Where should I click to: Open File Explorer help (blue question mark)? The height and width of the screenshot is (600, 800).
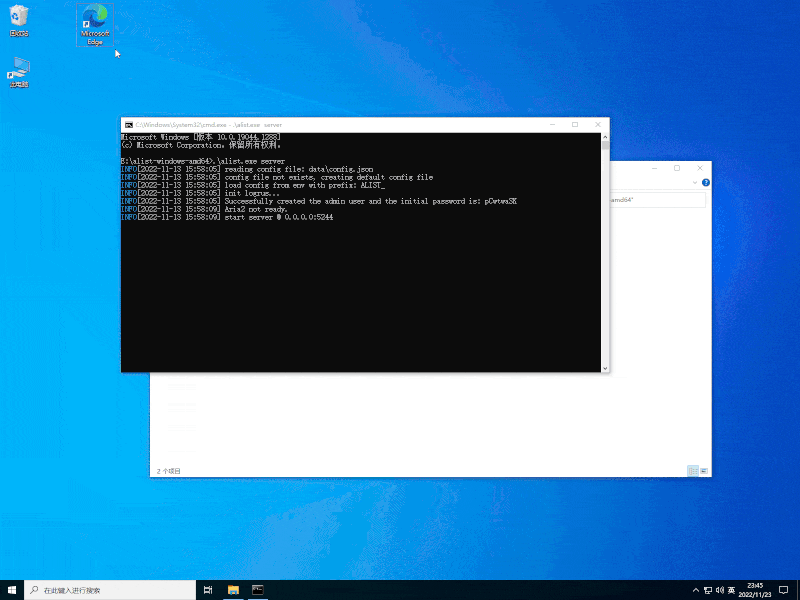tap(706, 183)
